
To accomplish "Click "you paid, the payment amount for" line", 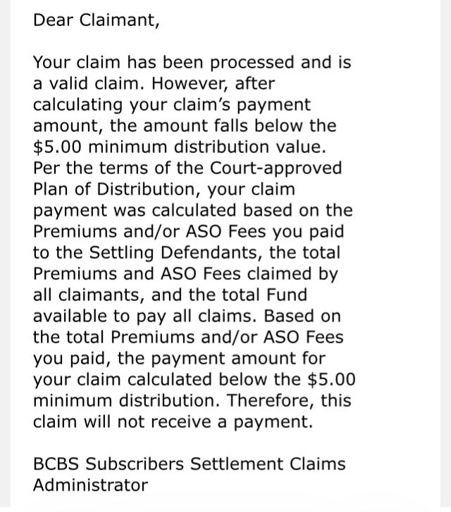I will [x=179, y=359].
